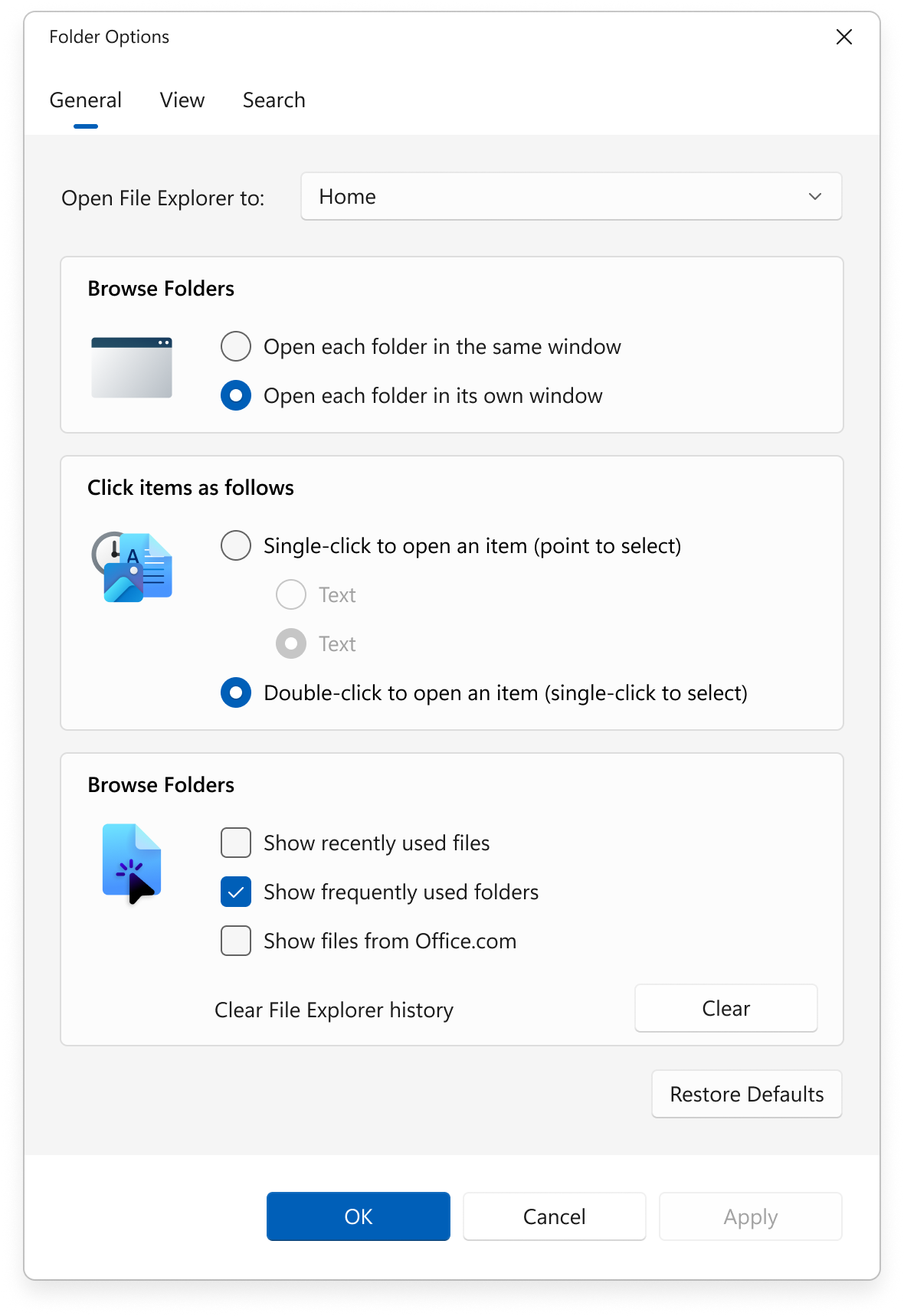Click Restore Defaults
Image resolution: width=904 pixels, height=1316 pixels.
click(745, 1094)
